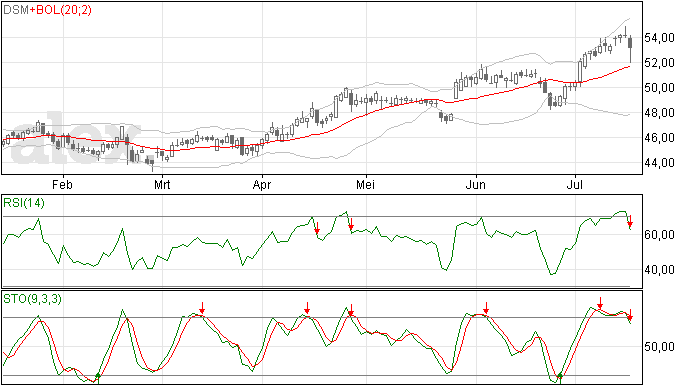The image size is (690, 387).
Task: Click the red RSI sell arrow in July
Action: tap(630, 221)
